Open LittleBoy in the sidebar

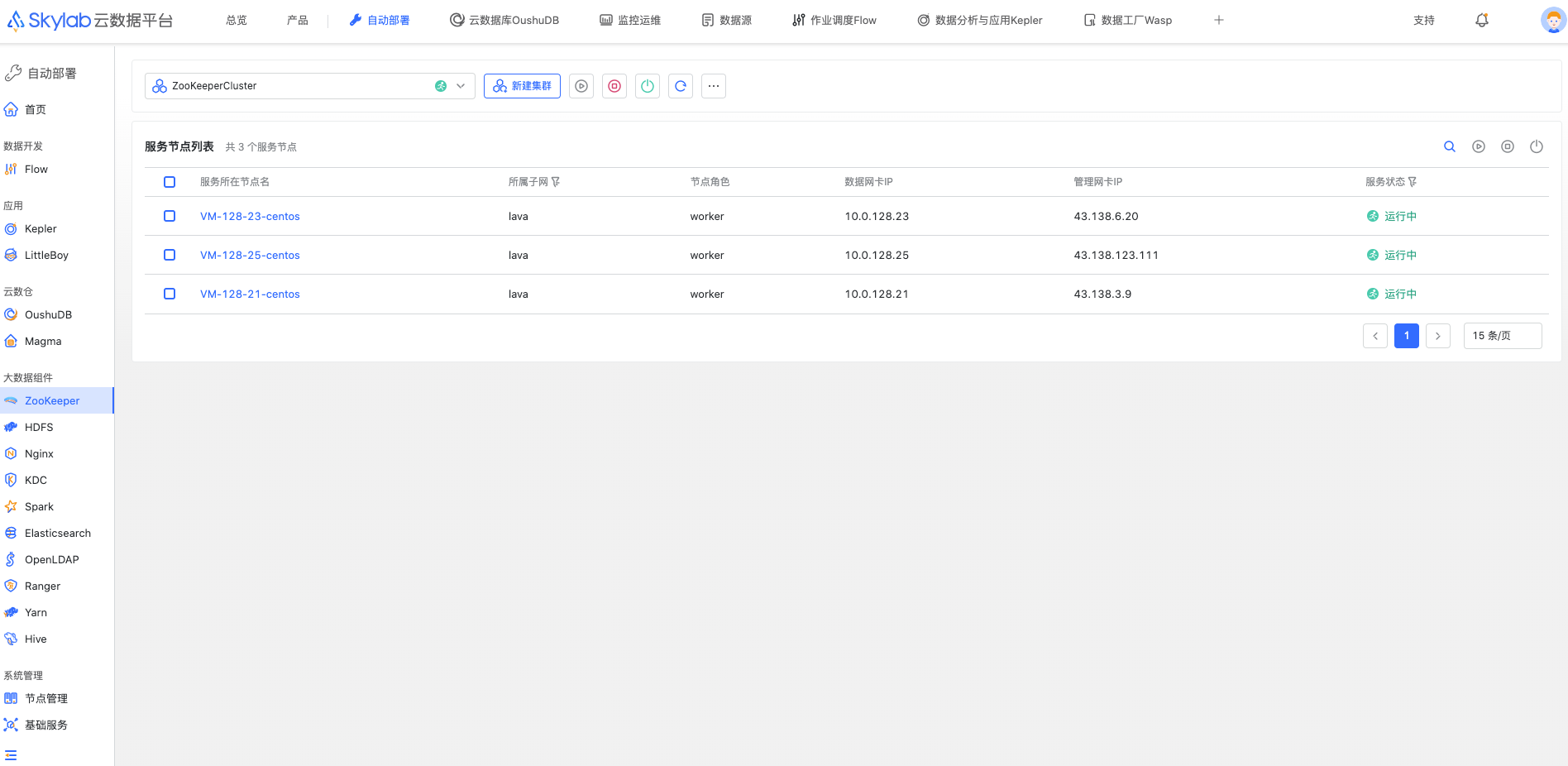pyautogui.click(x=57, y=255)
